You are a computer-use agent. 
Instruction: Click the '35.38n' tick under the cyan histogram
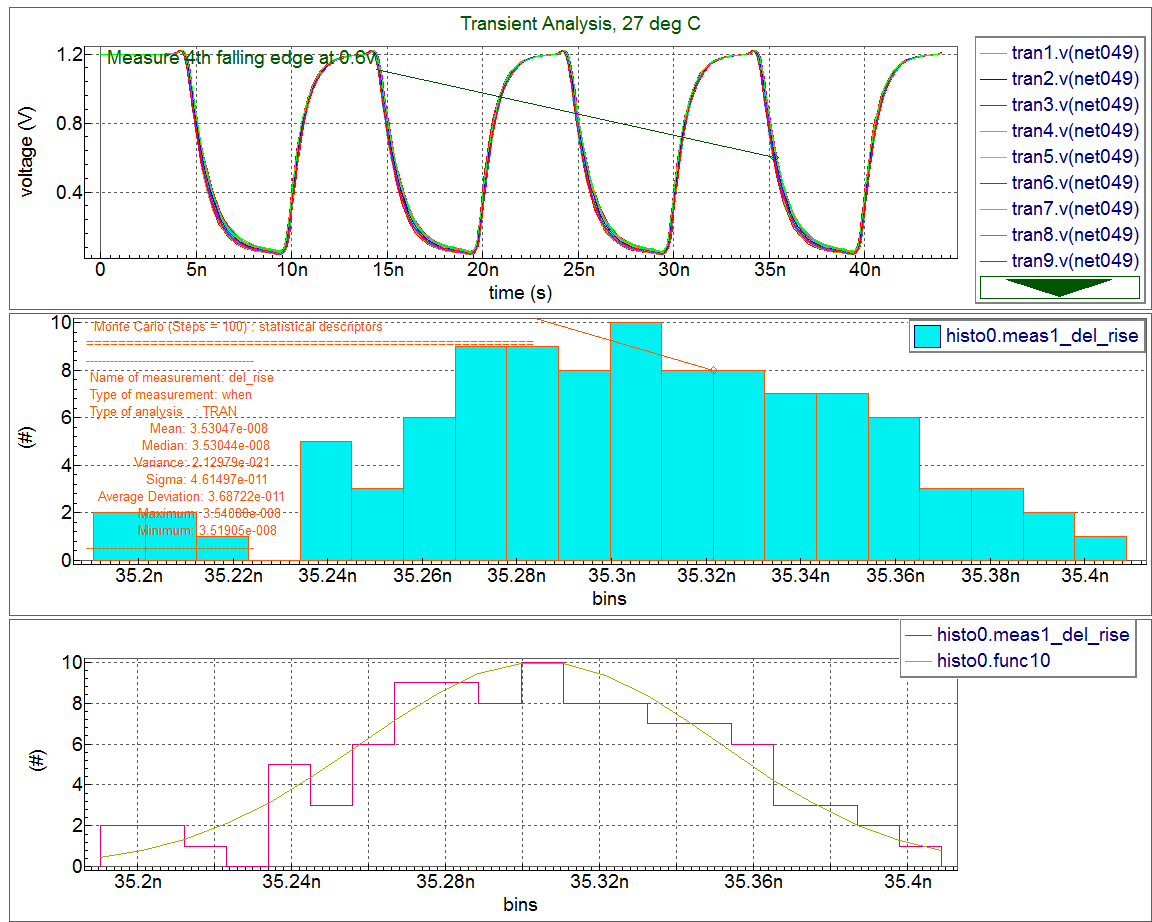pyautogui.click(x=990, y=576)
